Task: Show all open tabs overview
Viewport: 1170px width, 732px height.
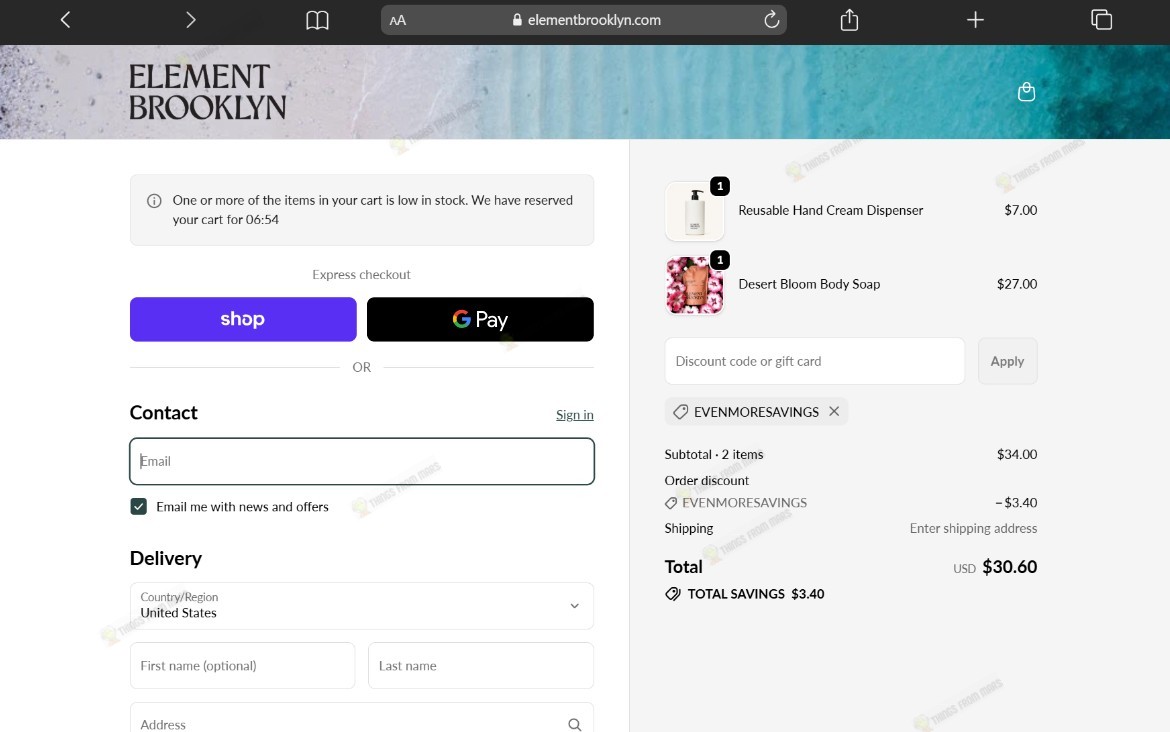Action: click(1101, 19)
